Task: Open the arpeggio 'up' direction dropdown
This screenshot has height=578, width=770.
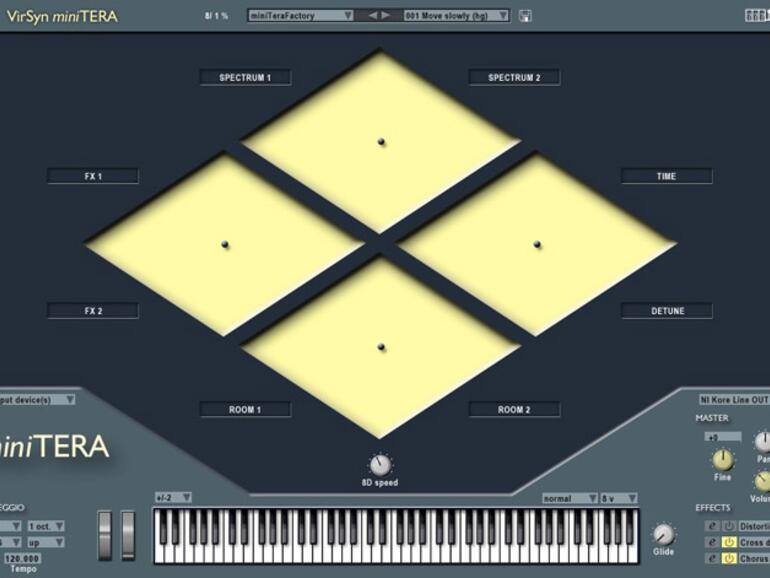Action: click(x=46, y=543)
